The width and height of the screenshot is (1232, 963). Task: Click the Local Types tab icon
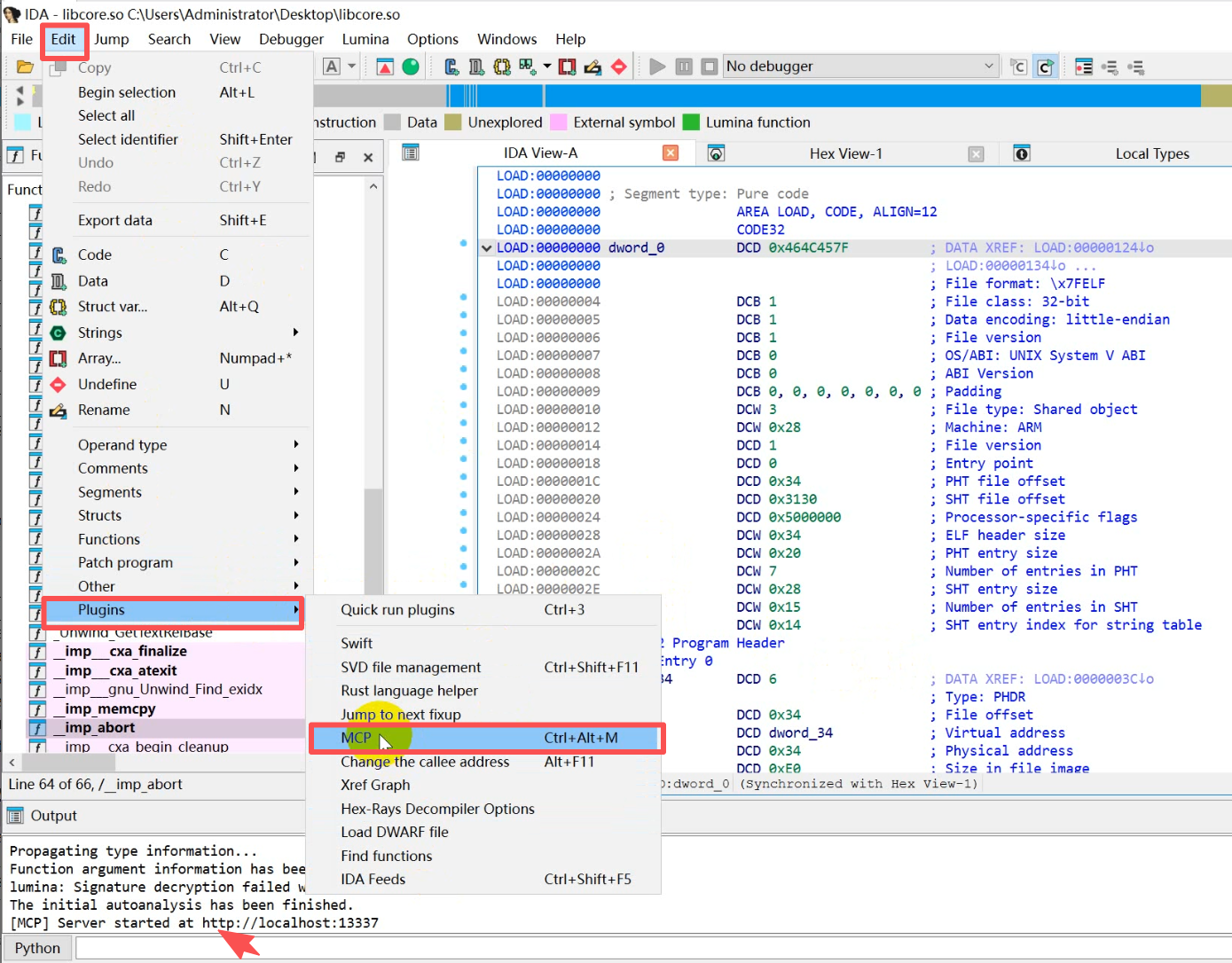click(1022, 153)
